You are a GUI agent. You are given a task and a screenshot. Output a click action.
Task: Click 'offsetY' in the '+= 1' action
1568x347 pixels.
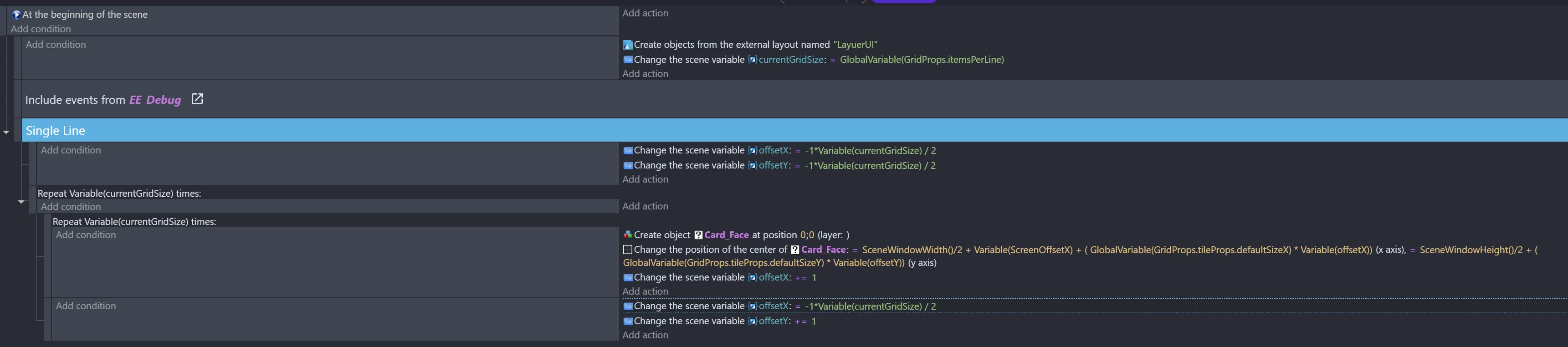click(x=774, y=321)
